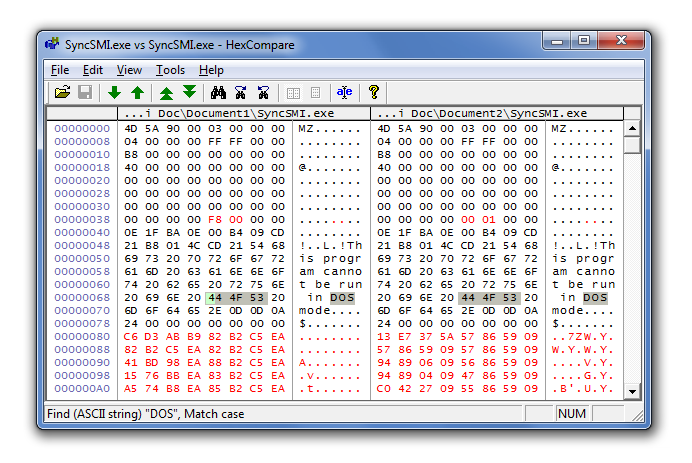Click red byte F8 in the left pane
This screenshot has height=463, width=692.
pos(215,220)
